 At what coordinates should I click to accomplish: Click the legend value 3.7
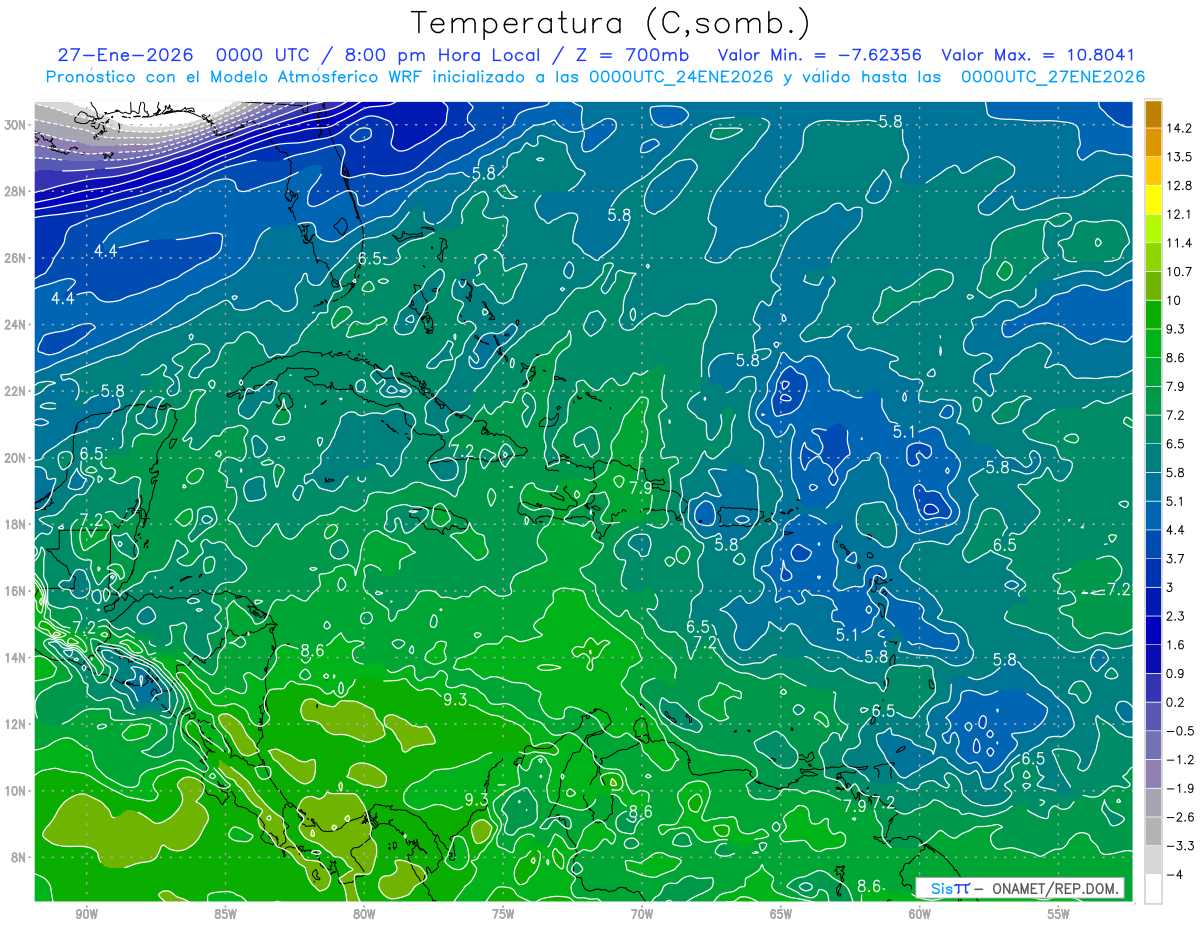pyautogui.click(x=1175, y=558)
